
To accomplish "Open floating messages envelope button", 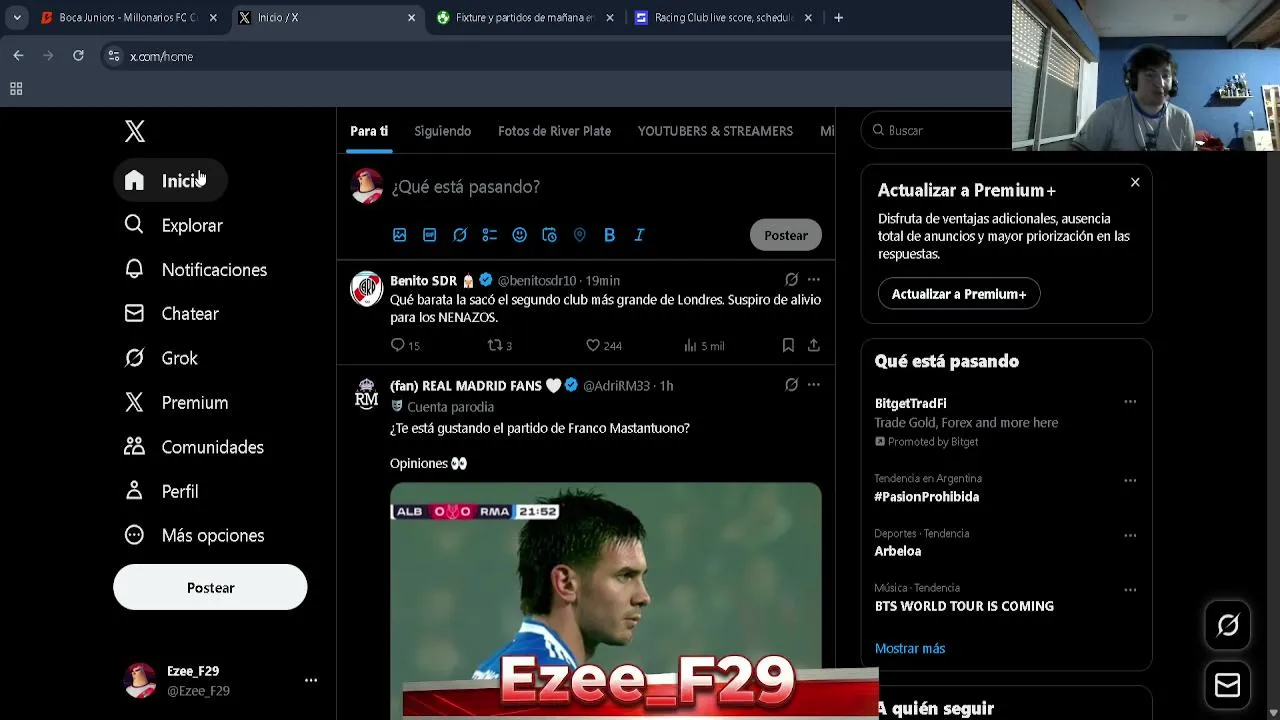I will pyautogui.click(x=1228, y=685).
